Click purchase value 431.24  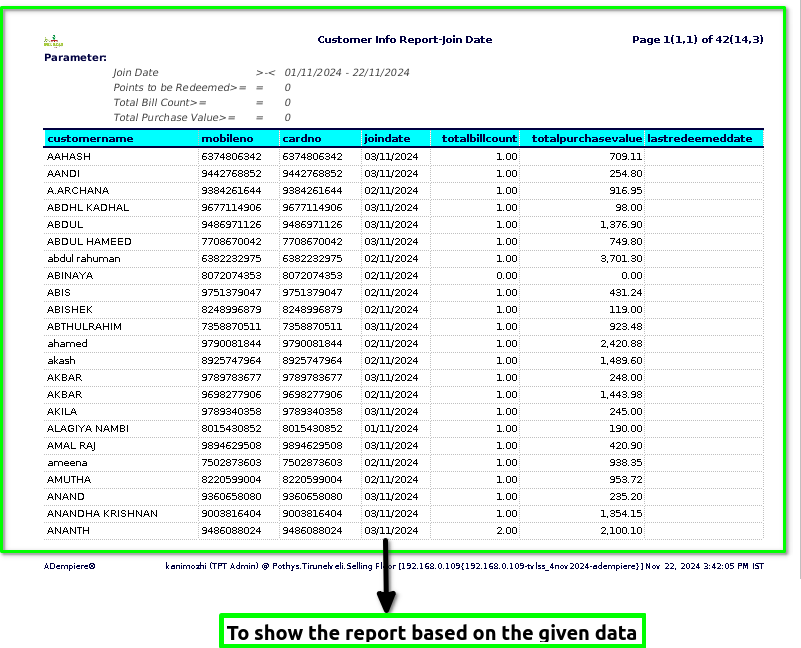pos(626,292)
